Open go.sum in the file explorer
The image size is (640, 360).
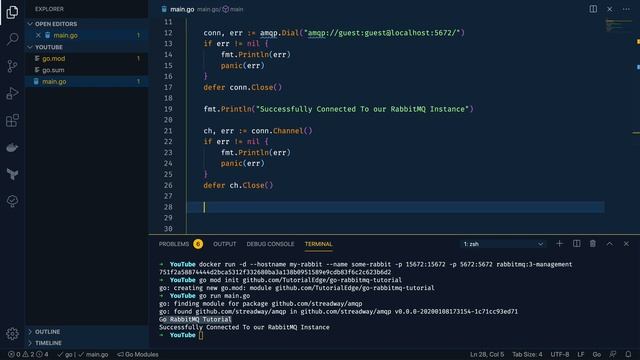coord(87,70)
